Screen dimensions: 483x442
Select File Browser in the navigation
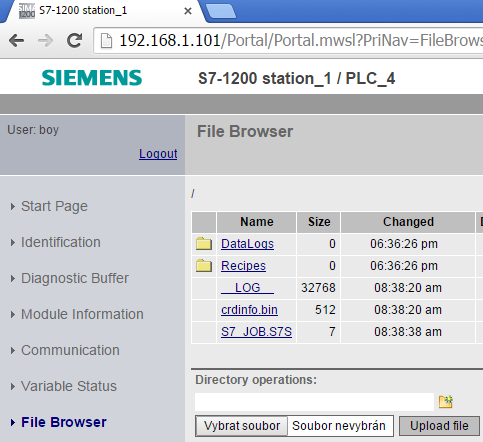(64, 422)
